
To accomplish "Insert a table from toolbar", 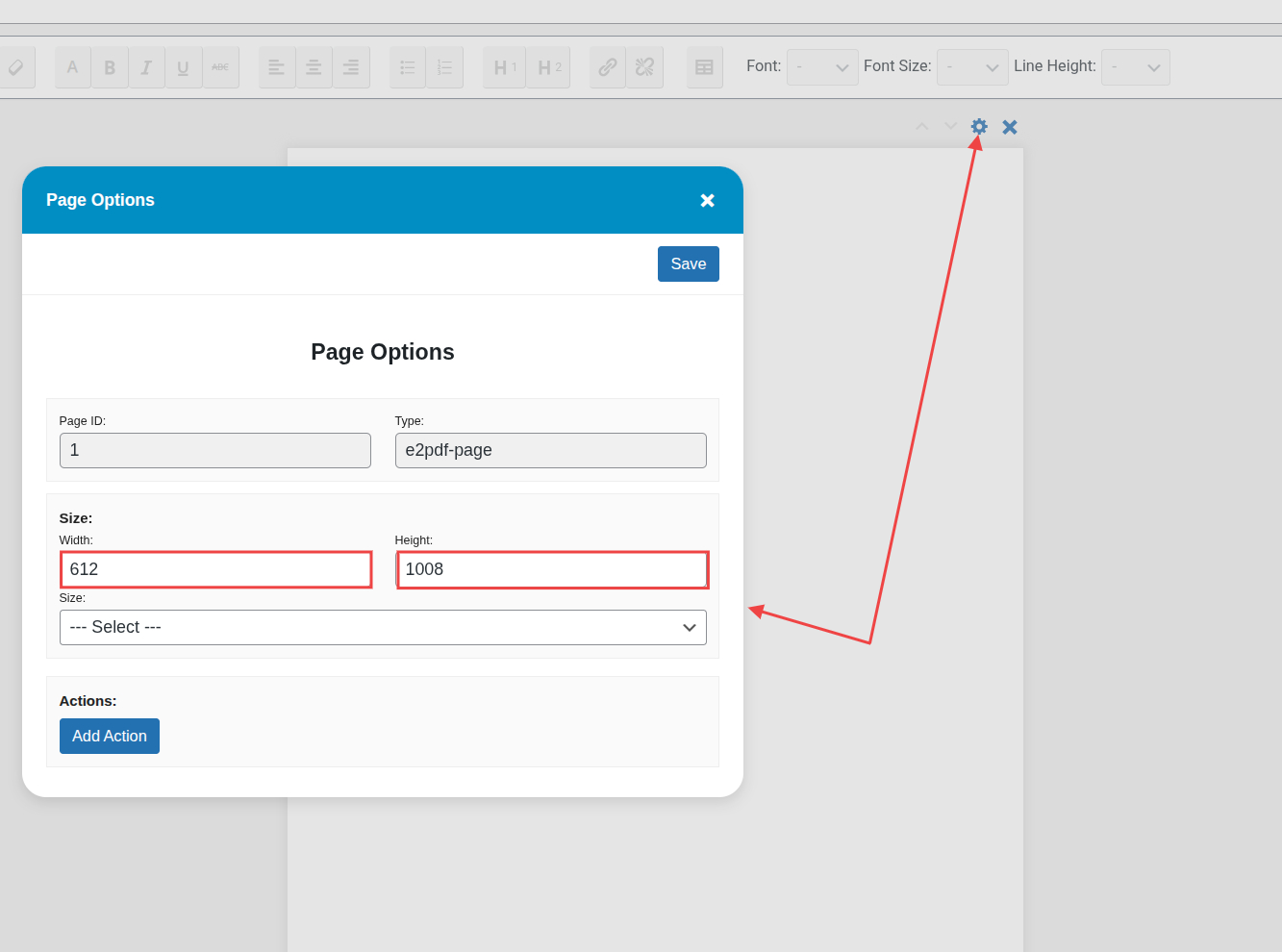I will coord(704,67).
